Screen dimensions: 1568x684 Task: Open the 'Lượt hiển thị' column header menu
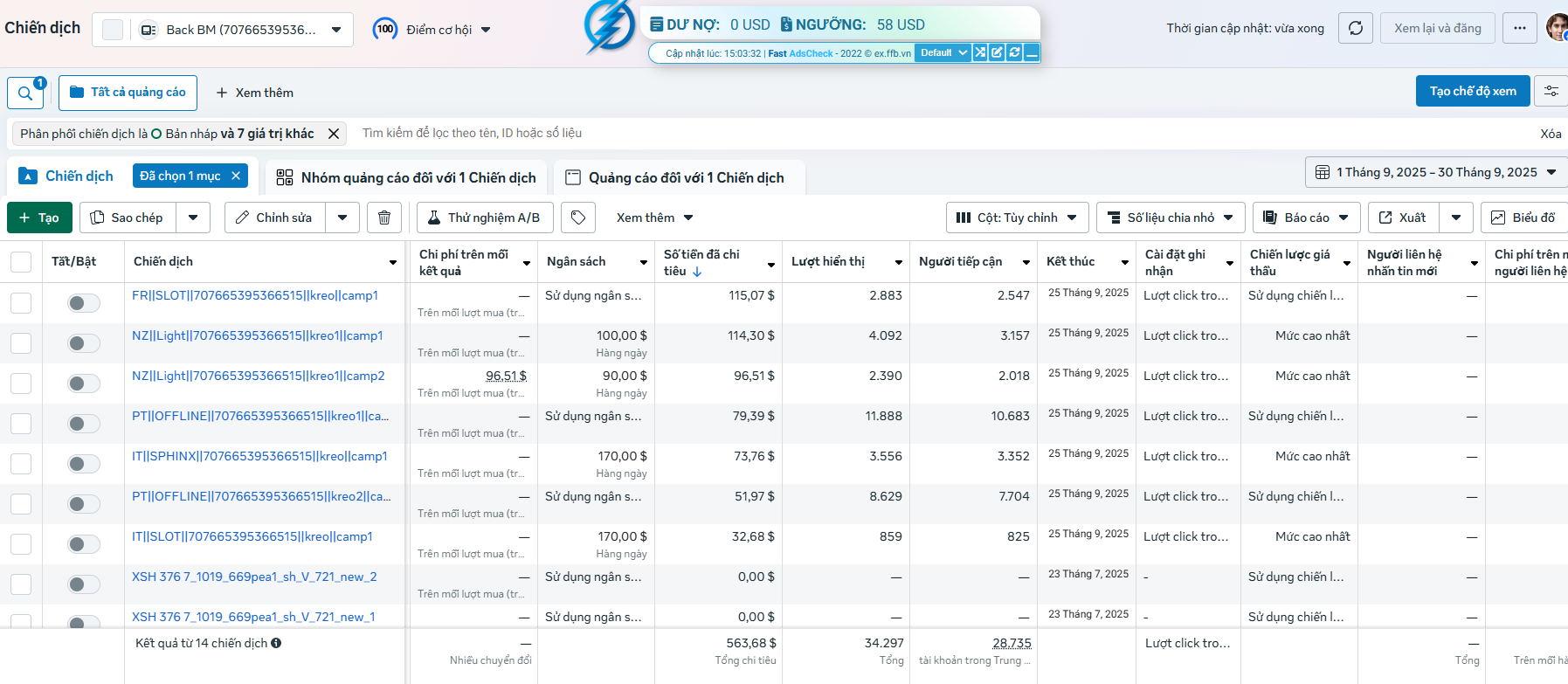point(899,262)
